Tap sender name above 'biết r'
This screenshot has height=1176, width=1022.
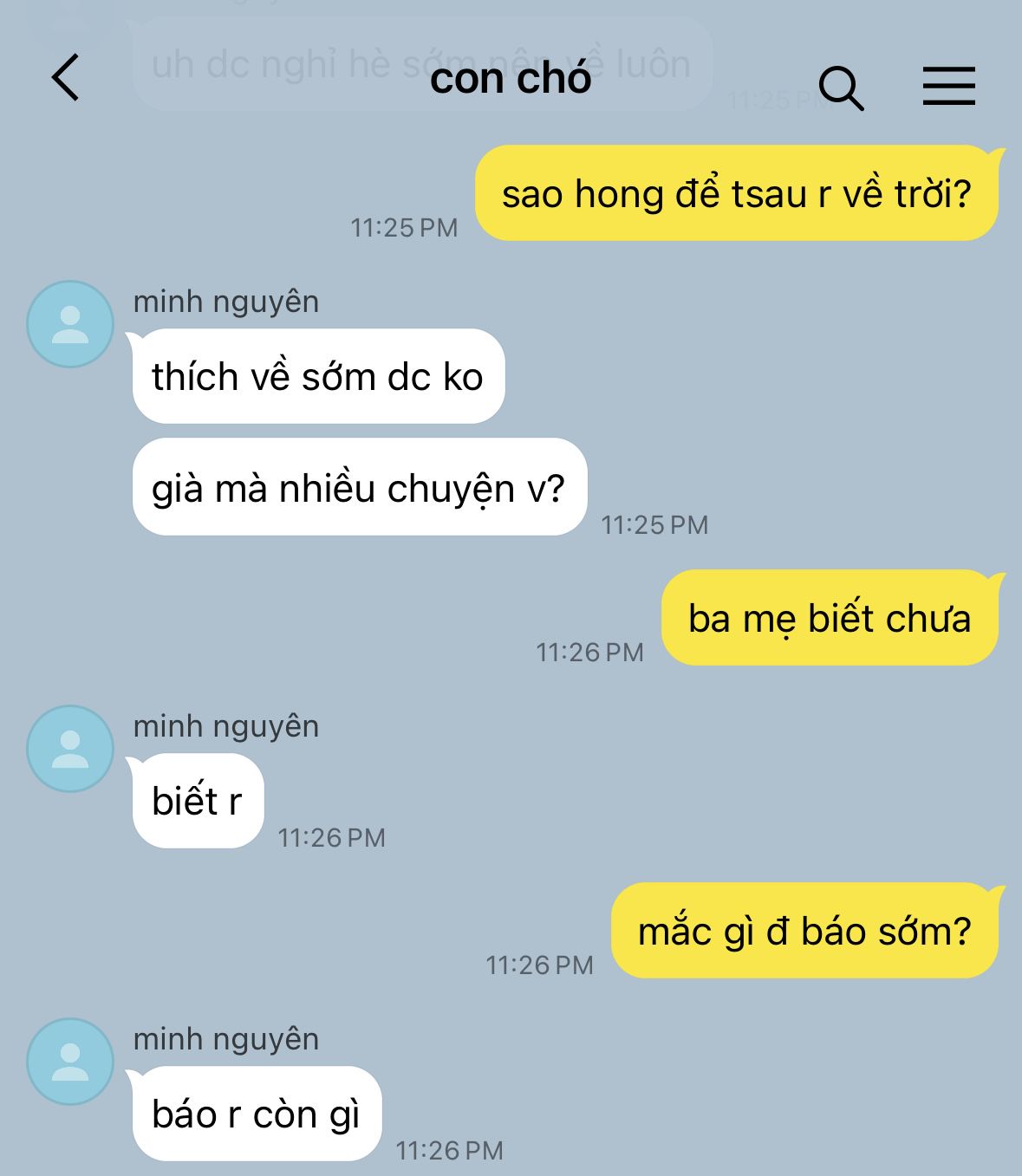pyautogui.click(x=226, y=726)
